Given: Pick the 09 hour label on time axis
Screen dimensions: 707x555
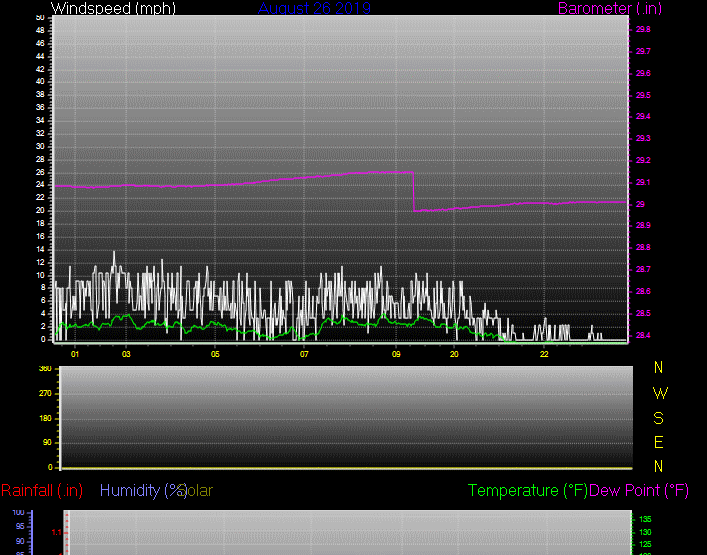Looking at the screenshot, I should [396, 354].
